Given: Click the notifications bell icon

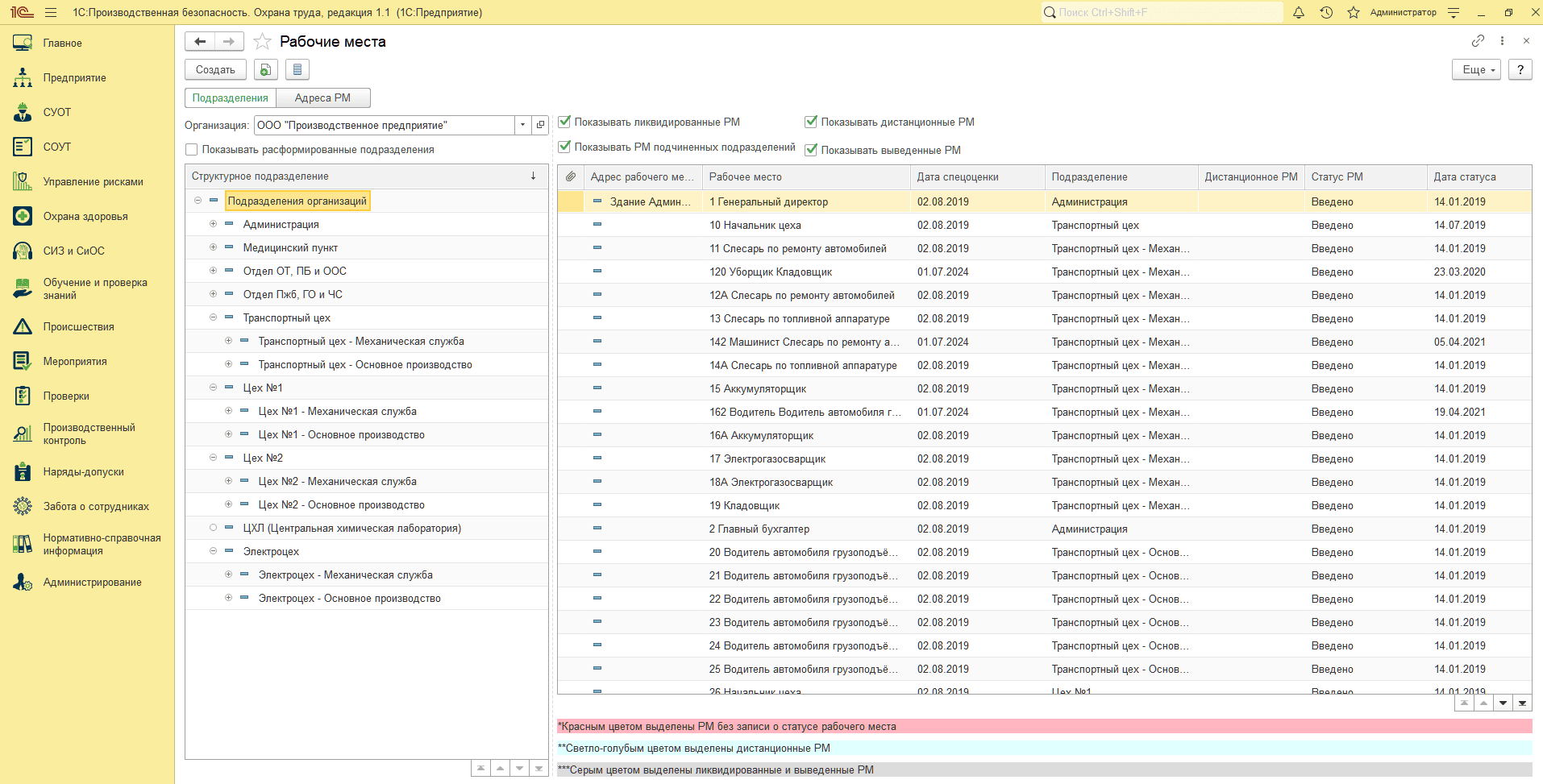Looking at the screenshot, I should [1299, 13].
